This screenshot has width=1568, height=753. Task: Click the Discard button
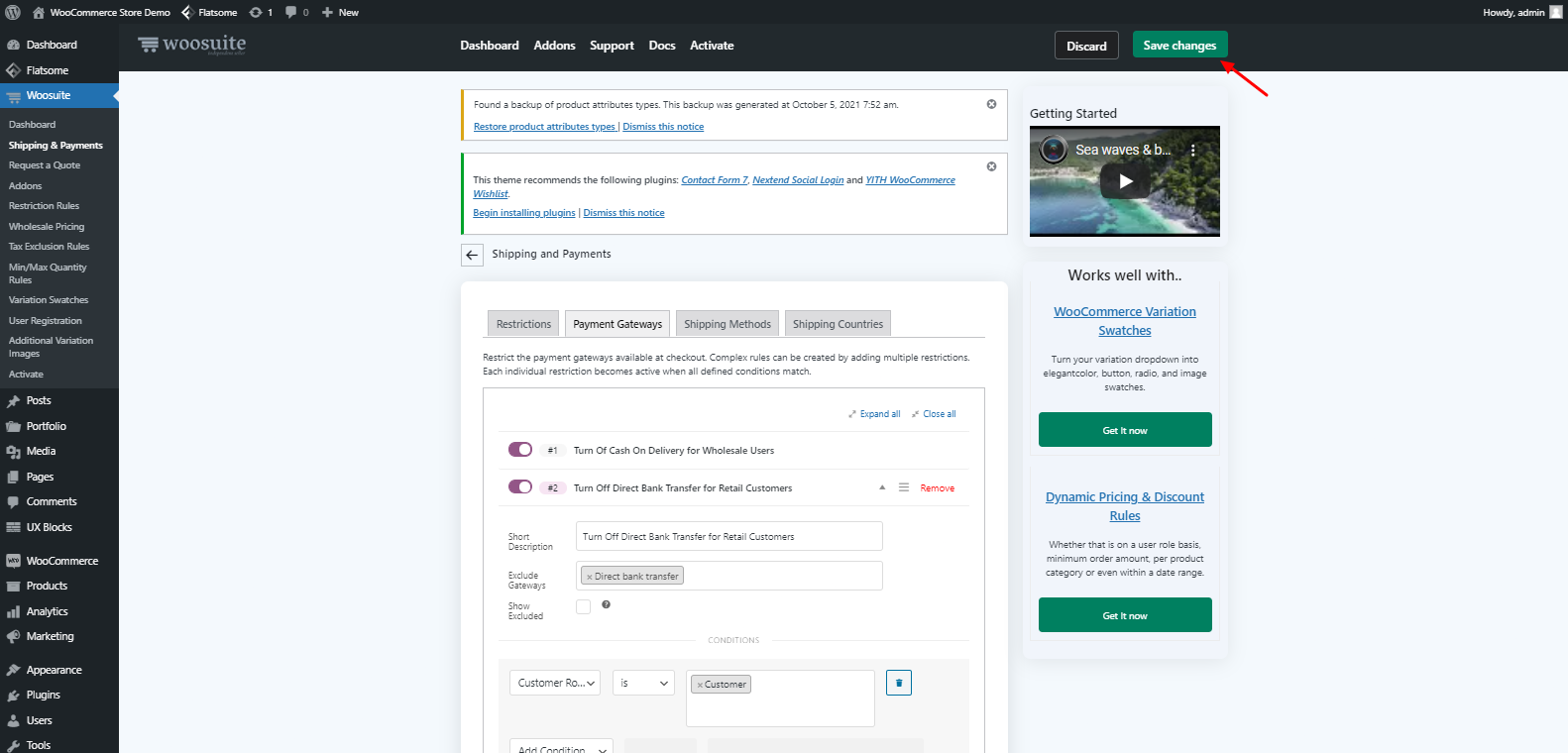coord(1086,46)
